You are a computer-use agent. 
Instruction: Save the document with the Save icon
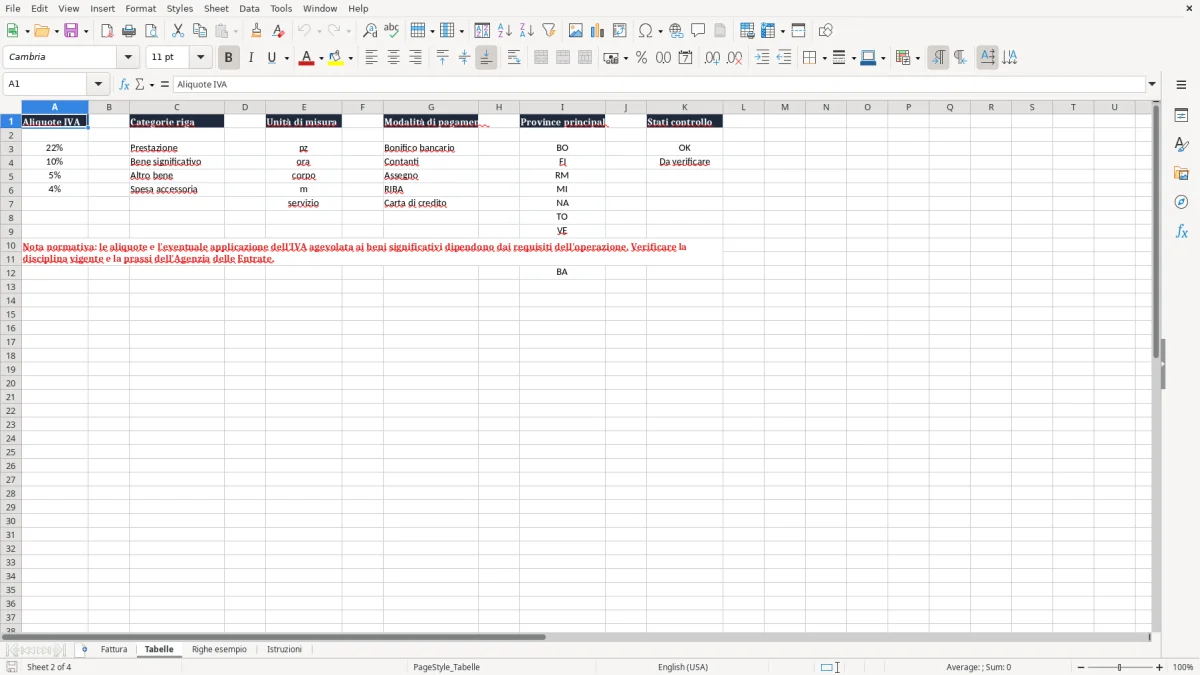coord(71,31)
